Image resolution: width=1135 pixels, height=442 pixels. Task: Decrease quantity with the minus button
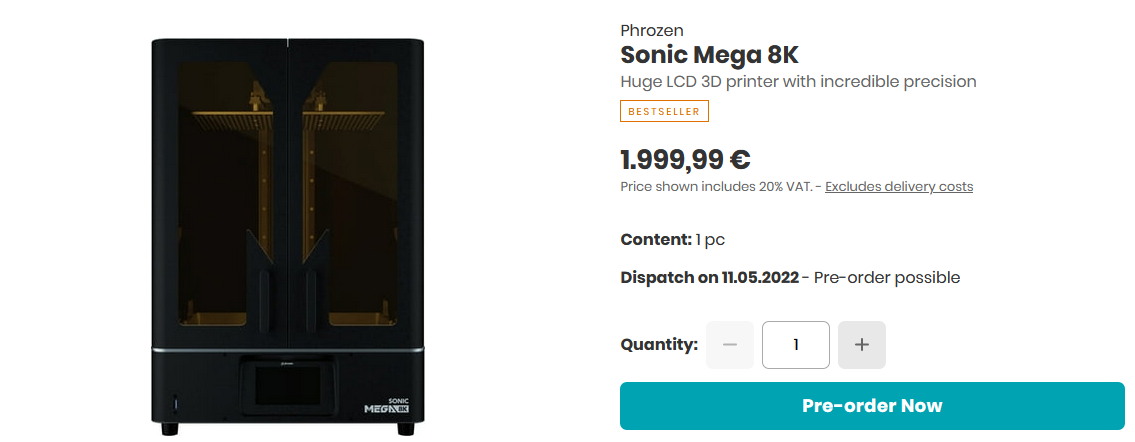(730, 345)
